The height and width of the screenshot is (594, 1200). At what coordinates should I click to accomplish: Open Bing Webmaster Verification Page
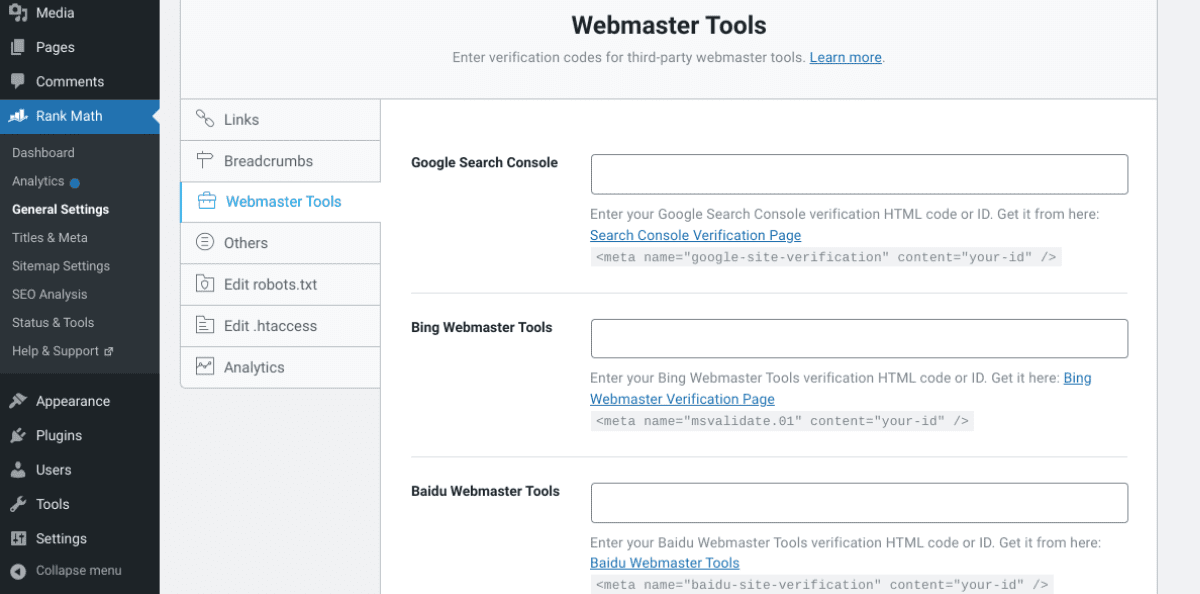[x=682, y=398]
